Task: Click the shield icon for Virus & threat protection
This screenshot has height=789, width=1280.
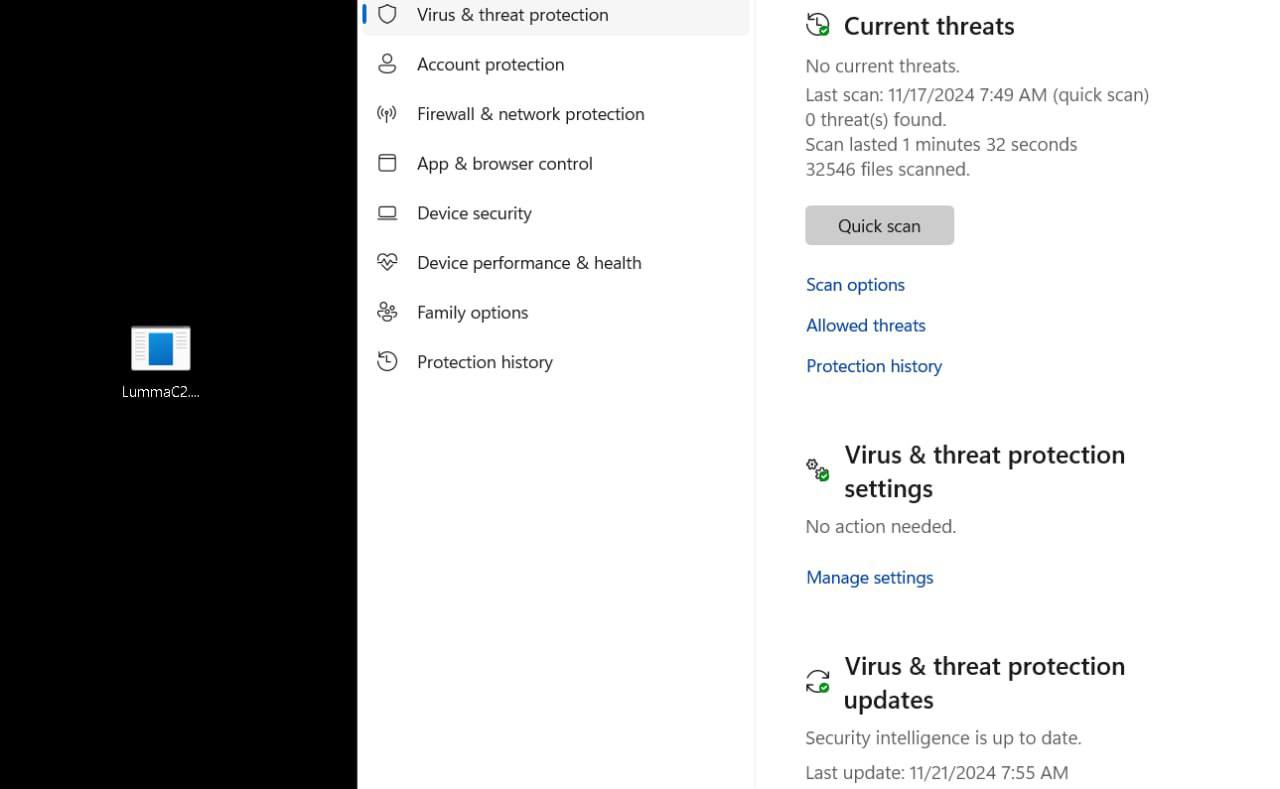Action: [387, 14]
